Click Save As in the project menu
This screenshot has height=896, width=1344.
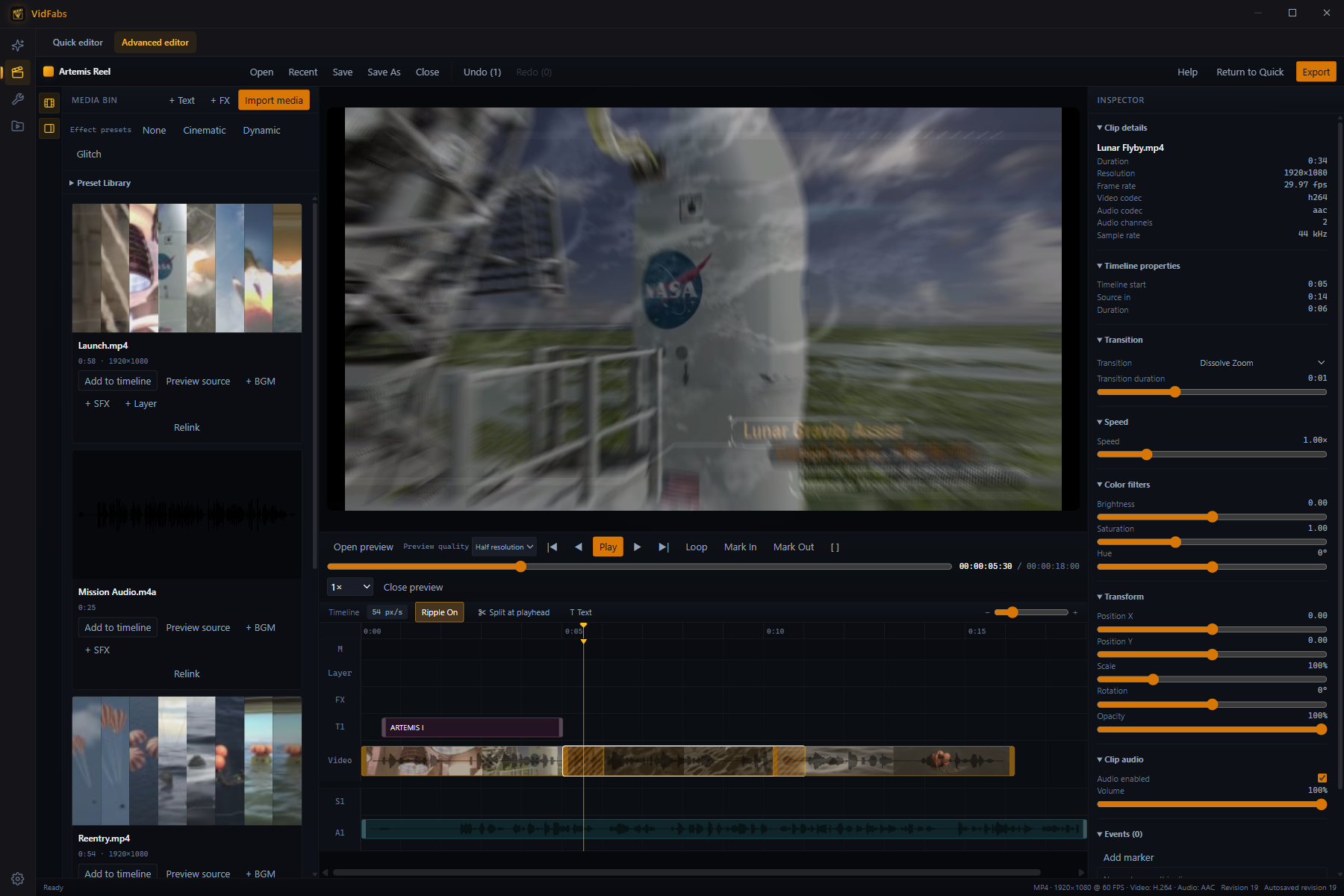pyautogui.click(x=384, y=72)
